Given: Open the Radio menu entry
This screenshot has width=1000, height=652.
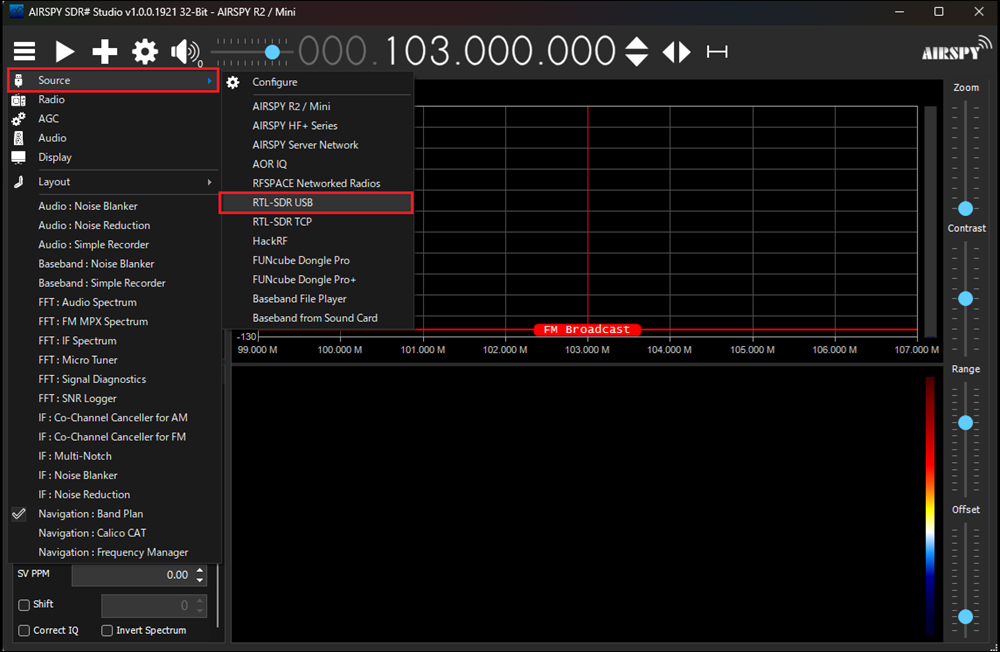Looking at the screenshot, I should 115,100.
